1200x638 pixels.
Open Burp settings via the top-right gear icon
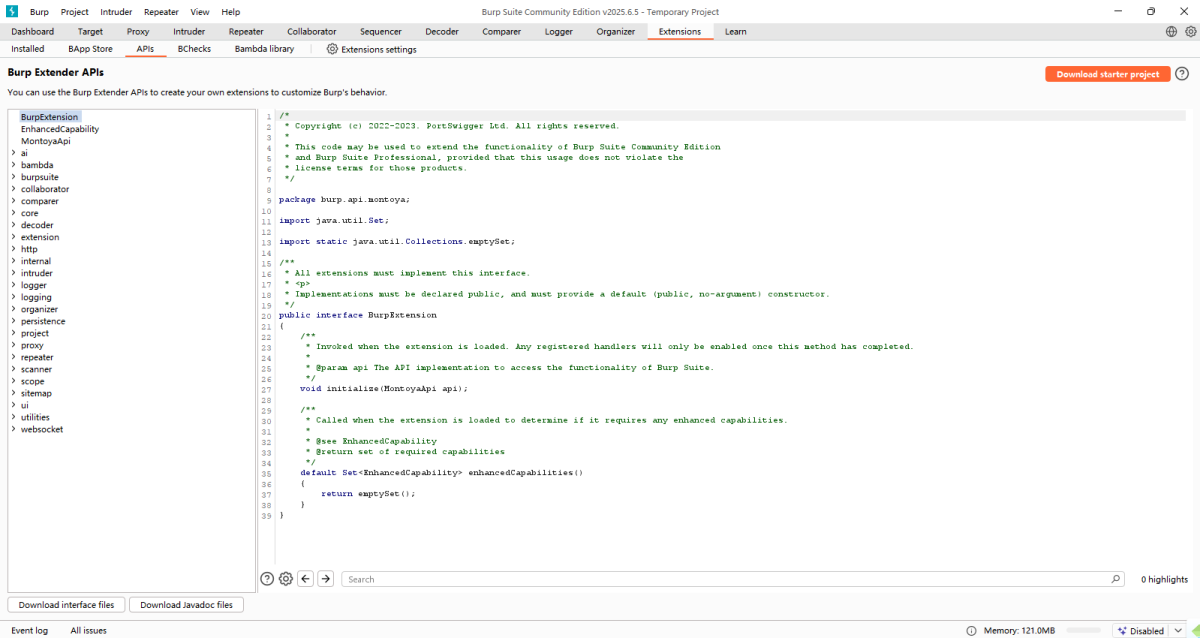(x=1190, y=31)
